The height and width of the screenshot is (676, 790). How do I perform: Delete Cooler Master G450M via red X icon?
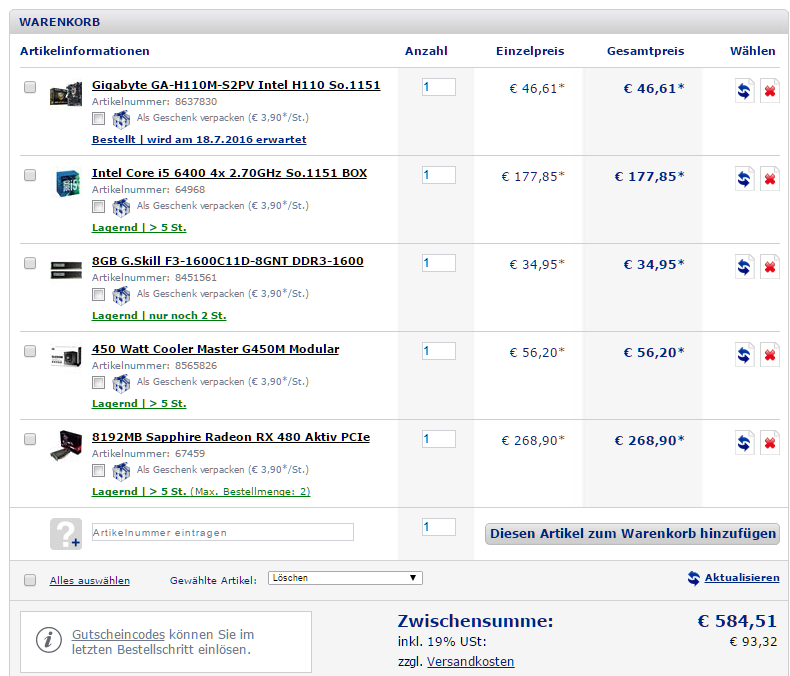(770, 355)
